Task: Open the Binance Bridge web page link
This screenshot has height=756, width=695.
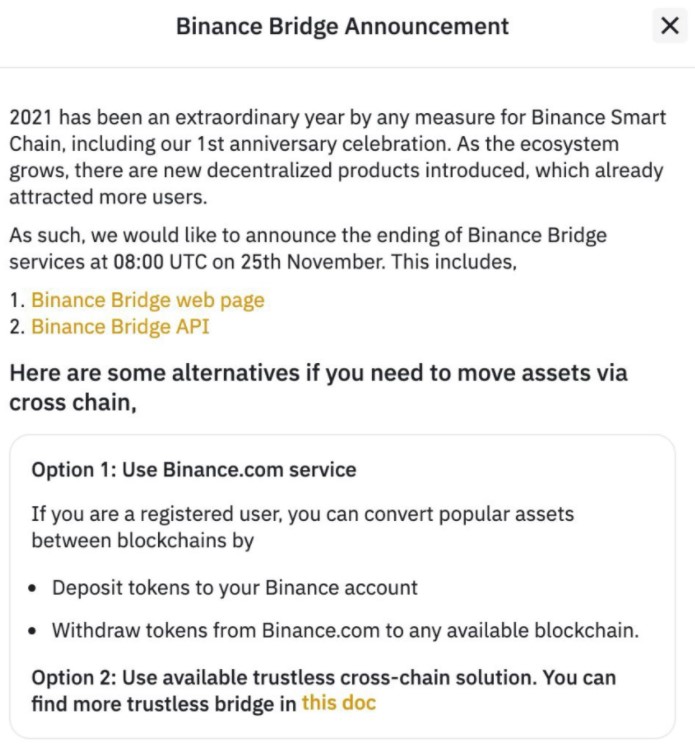Action: tap(148, 300)
